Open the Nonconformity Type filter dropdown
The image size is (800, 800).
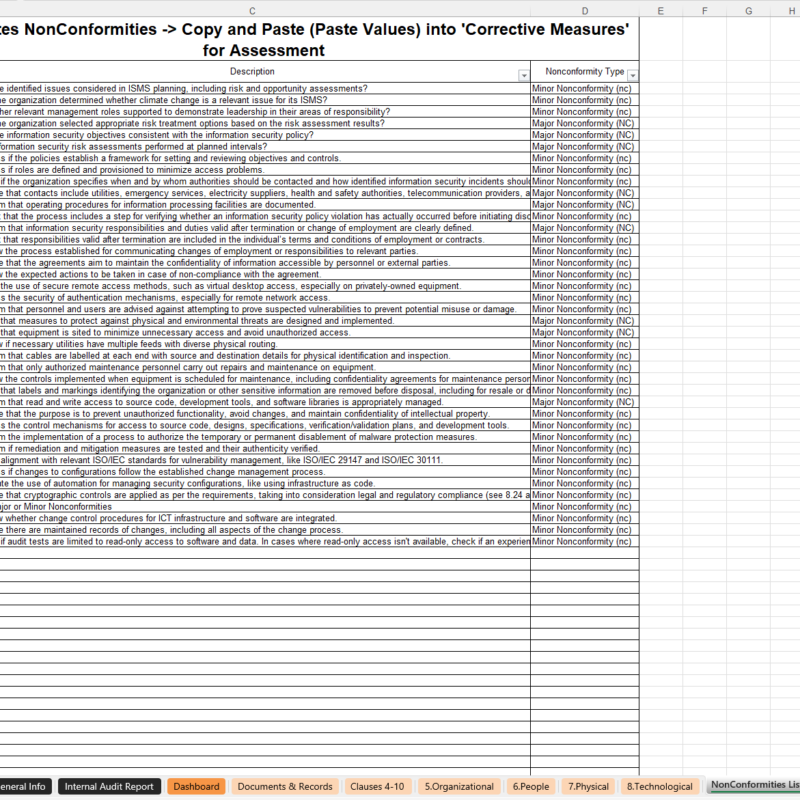(632, 76)
